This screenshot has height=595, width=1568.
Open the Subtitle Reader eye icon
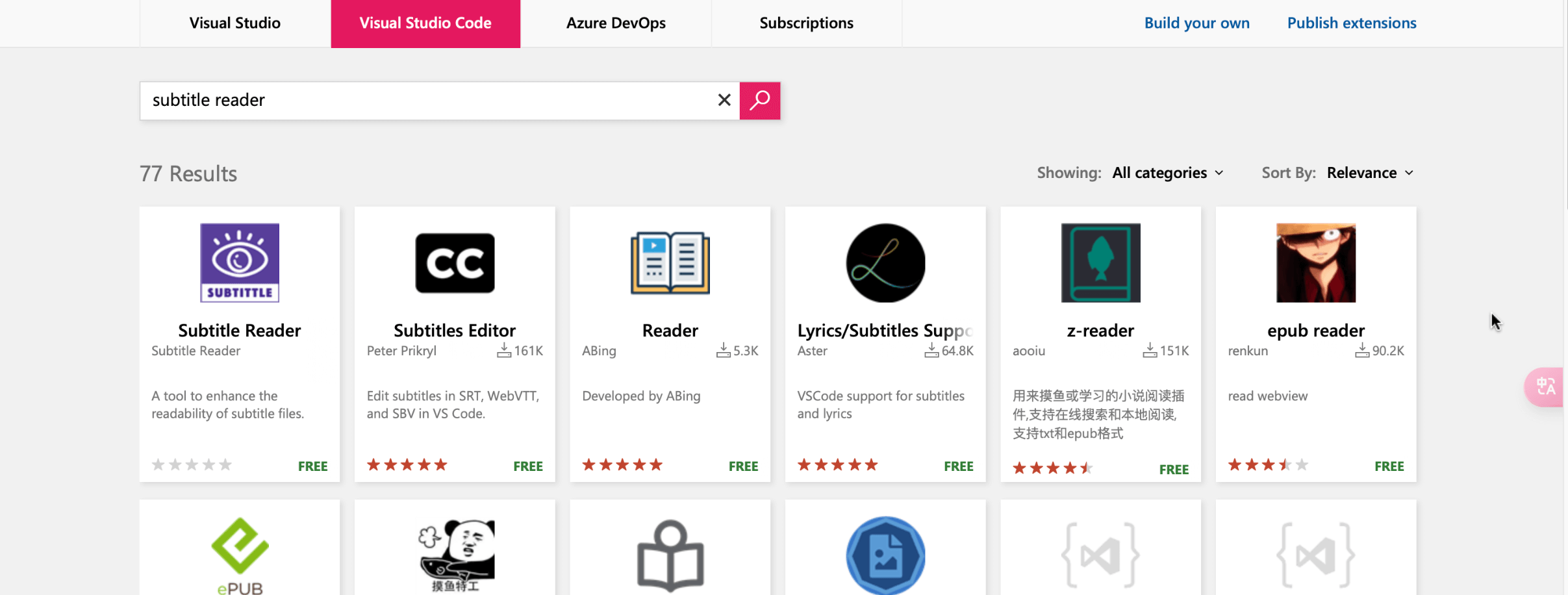coord(240,262)
